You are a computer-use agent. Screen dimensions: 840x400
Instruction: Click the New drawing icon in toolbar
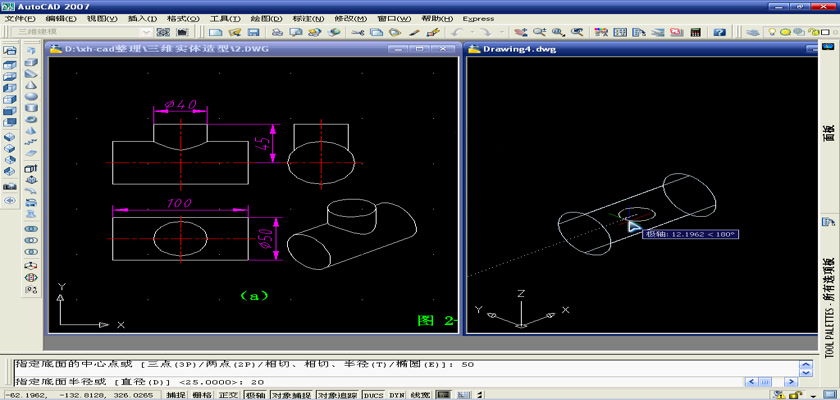click(215, 32)
